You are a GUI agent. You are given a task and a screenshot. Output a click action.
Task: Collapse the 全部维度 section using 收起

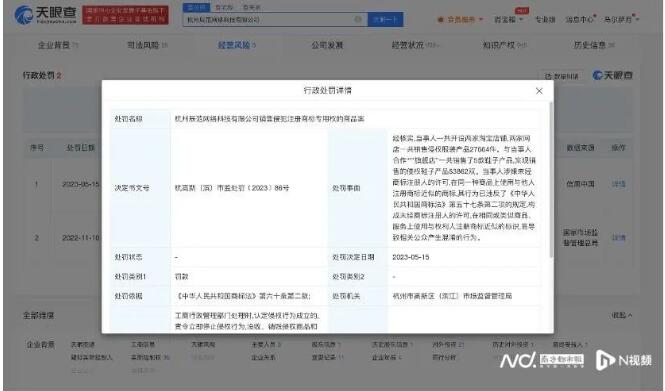coord(622,315)
